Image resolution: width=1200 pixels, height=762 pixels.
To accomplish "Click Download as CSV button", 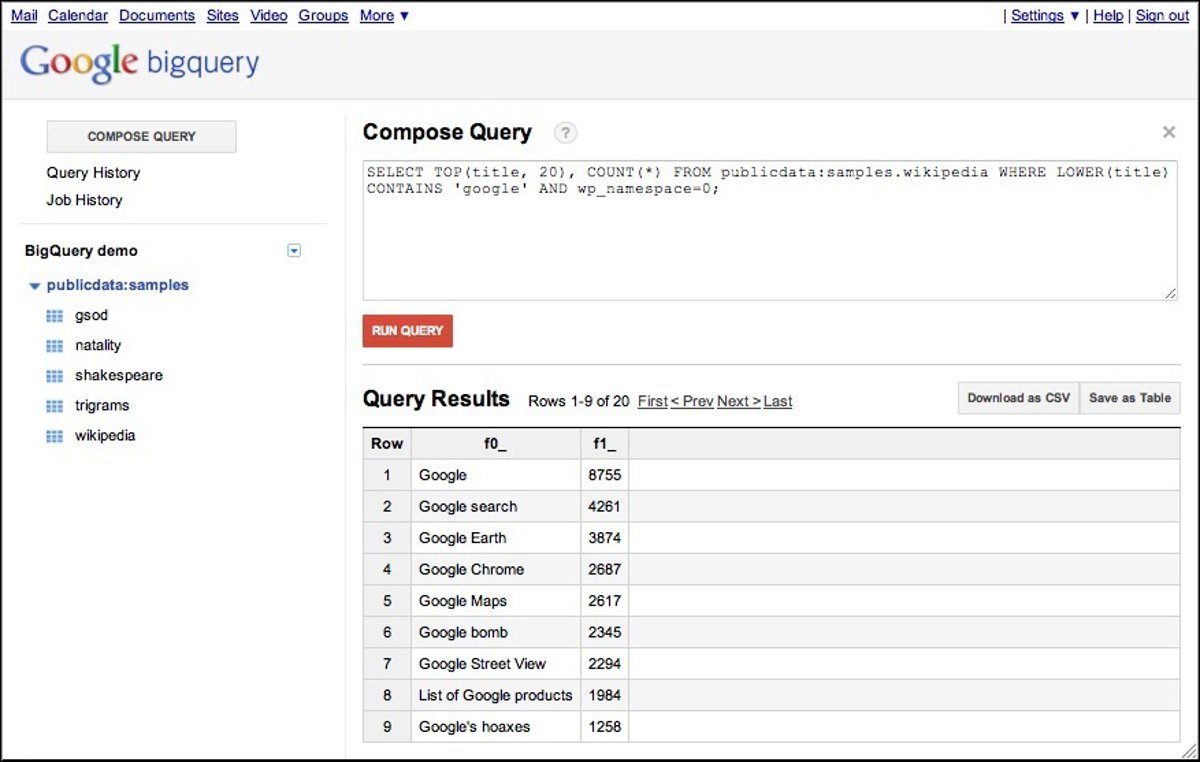I will pyautogui.click(x=1018, y=398).
